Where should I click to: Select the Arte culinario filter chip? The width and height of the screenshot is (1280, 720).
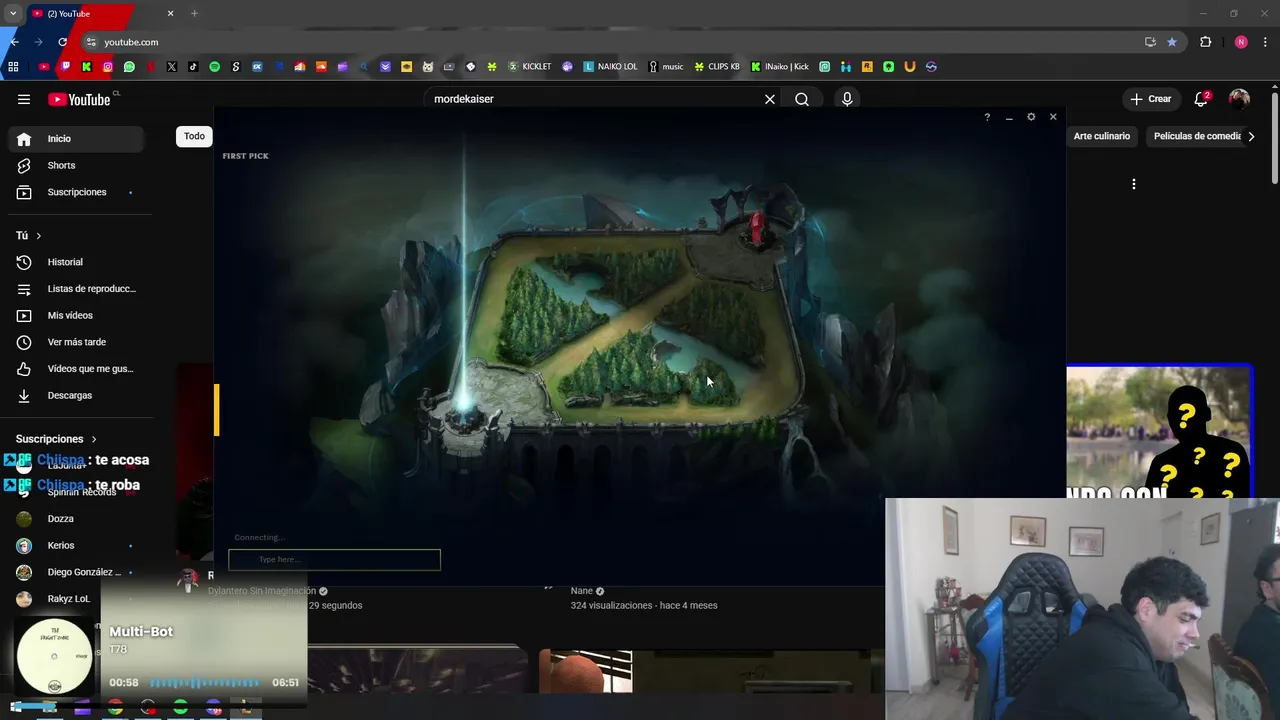pyautogui.click(x=1102, y=136)
